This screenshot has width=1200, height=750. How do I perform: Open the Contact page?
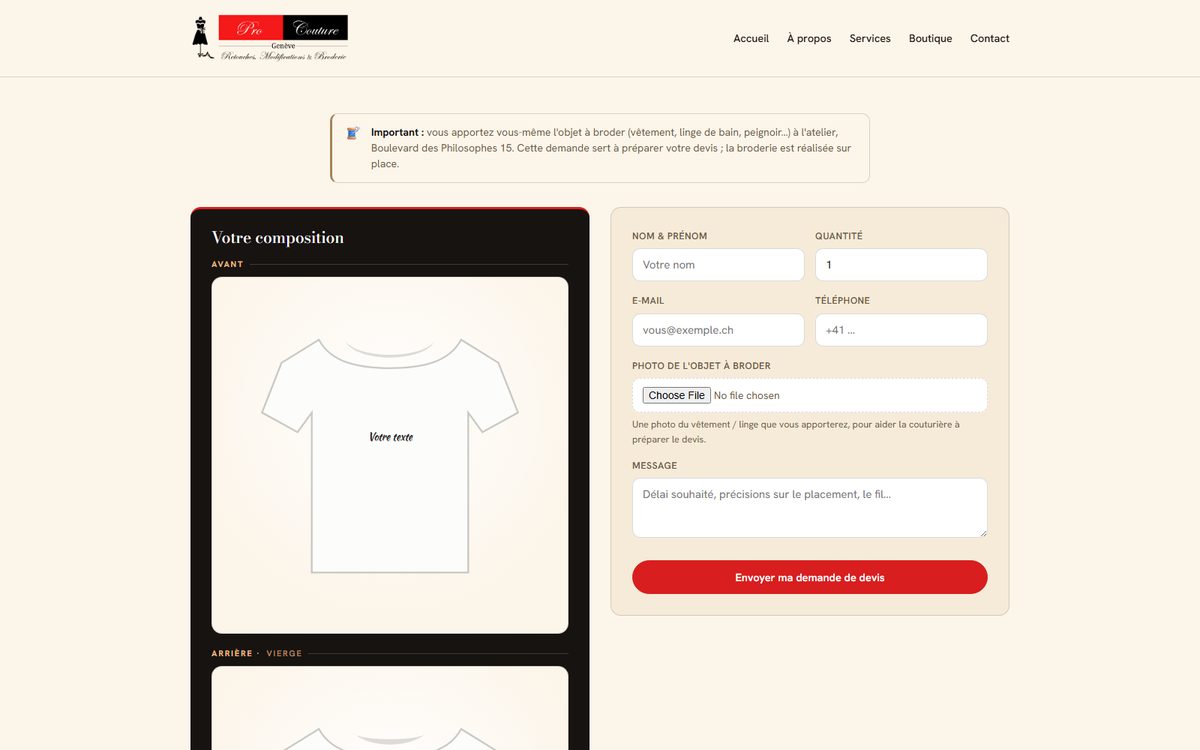pos(990,38)
